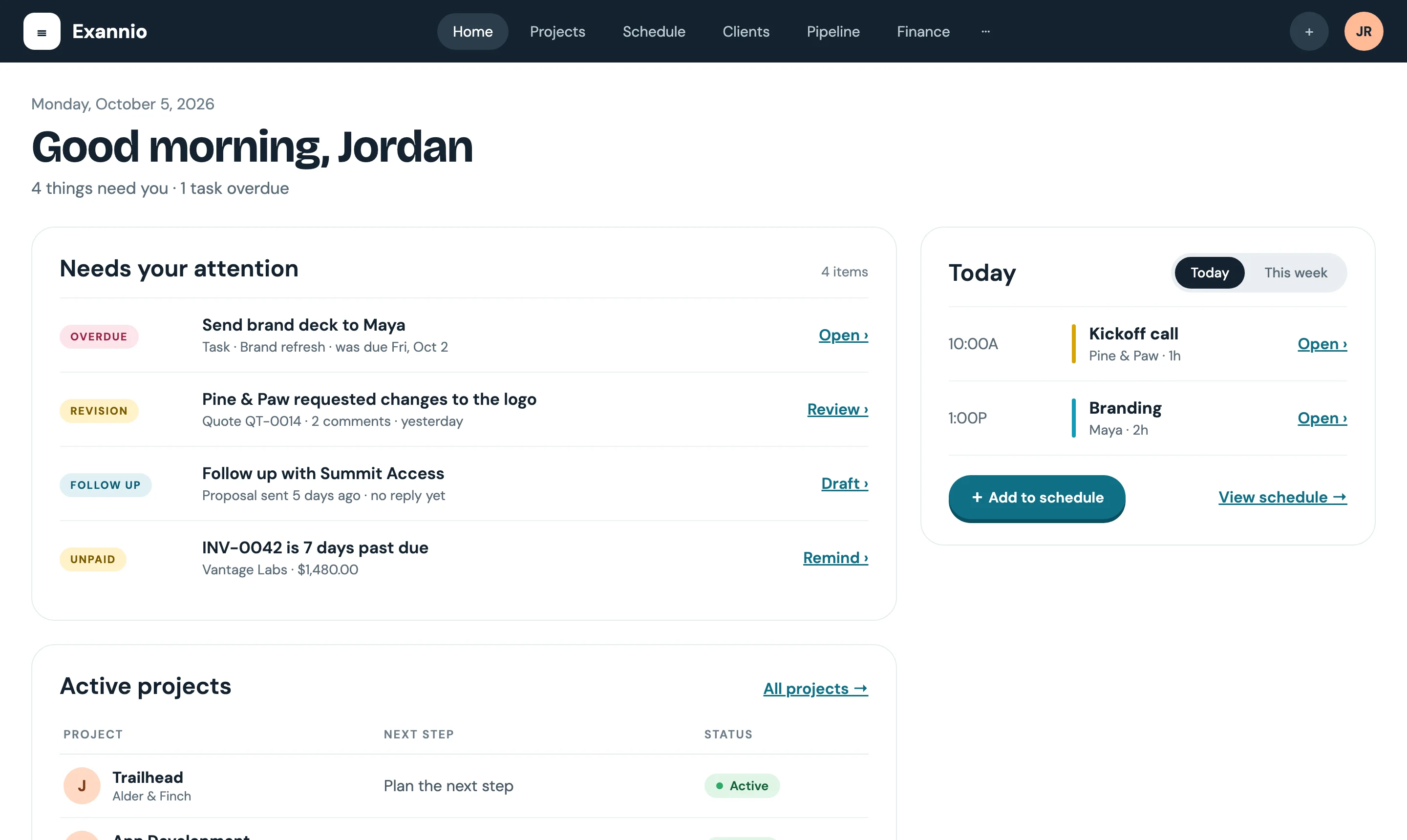Click 'Pine & Paw requested changes to the logo'
1407x840 pixels.
(x=369, y=399)
